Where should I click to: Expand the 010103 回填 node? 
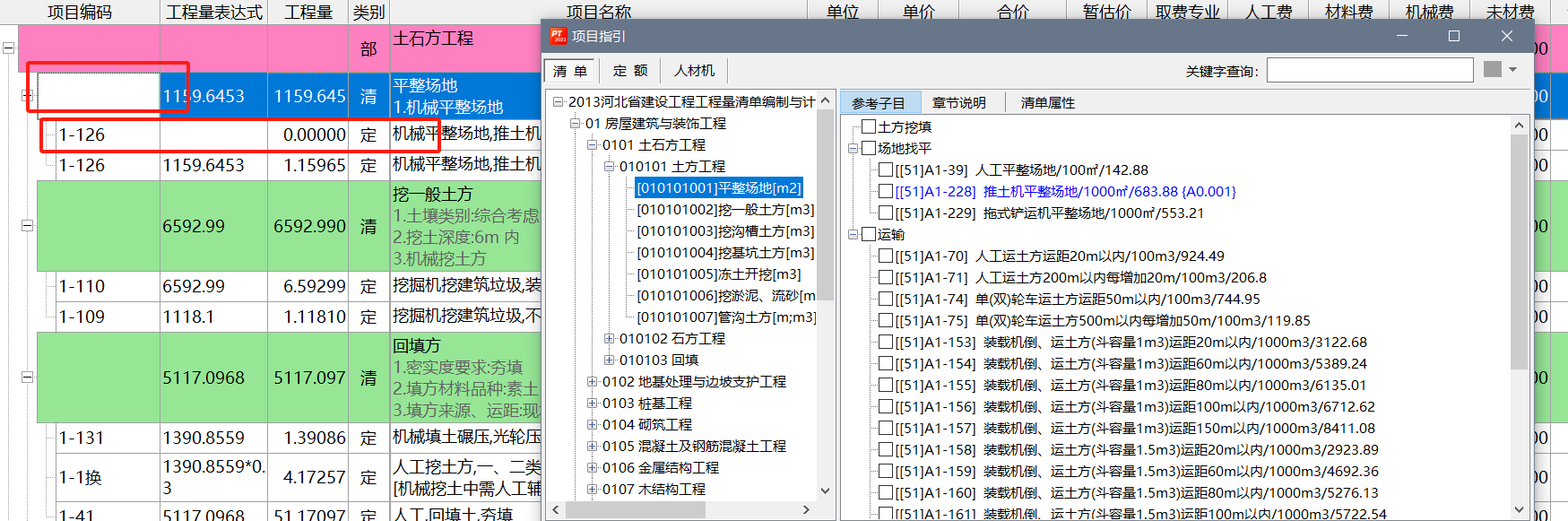tap(609, 360)
